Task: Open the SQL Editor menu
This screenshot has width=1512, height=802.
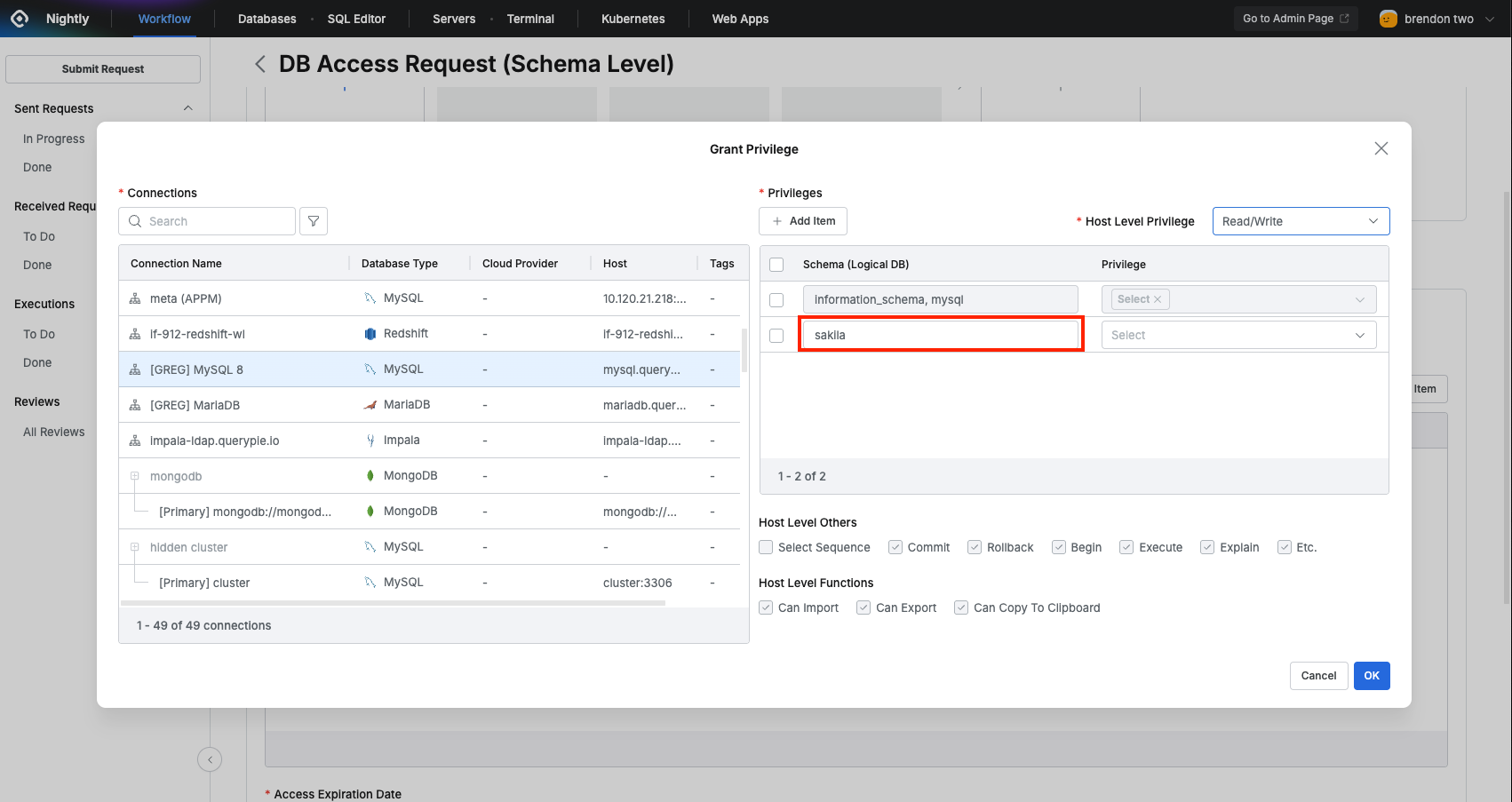Action: pyautogui.click(x=356, y=19)
